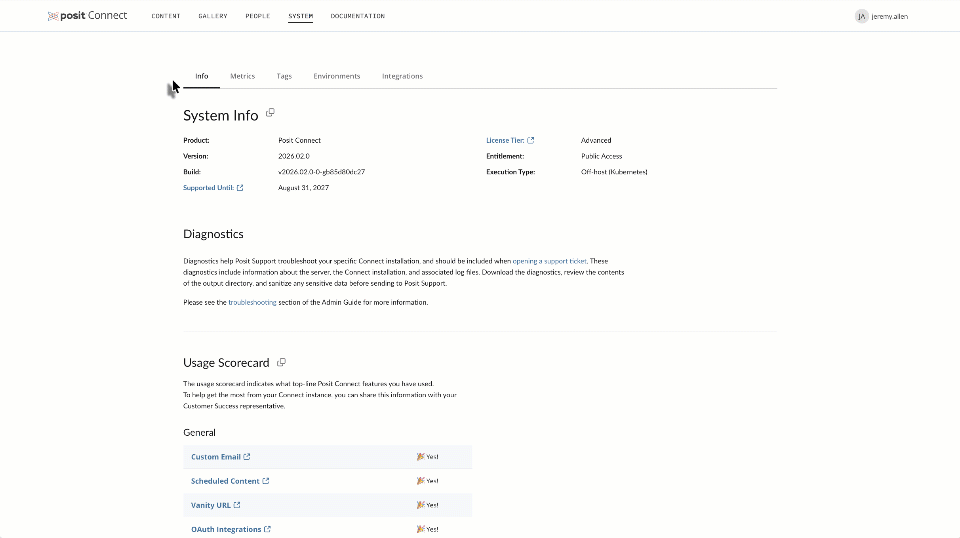The image size is (960, 538).
Task: Open the Integrations tab
Action: [x=402, y=76]
